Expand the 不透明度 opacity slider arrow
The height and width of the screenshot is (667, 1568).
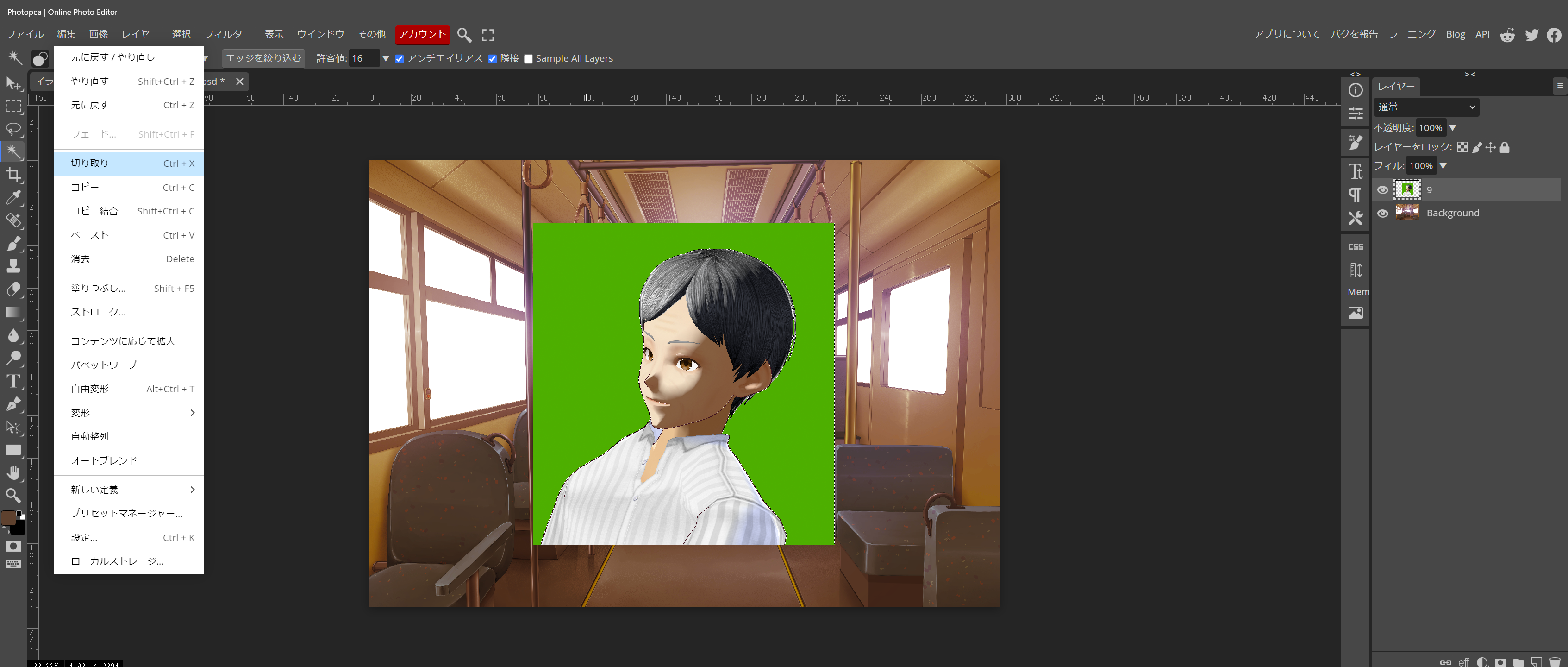tap(1452, 128)
